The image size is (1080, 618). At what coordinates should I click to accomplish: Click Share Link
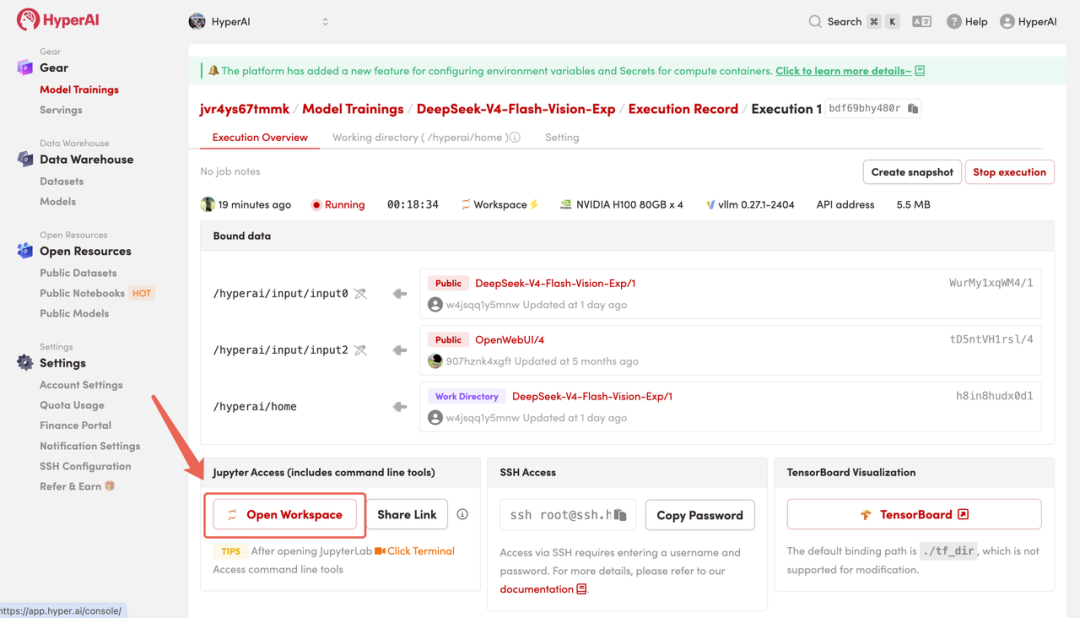(406, 515)
